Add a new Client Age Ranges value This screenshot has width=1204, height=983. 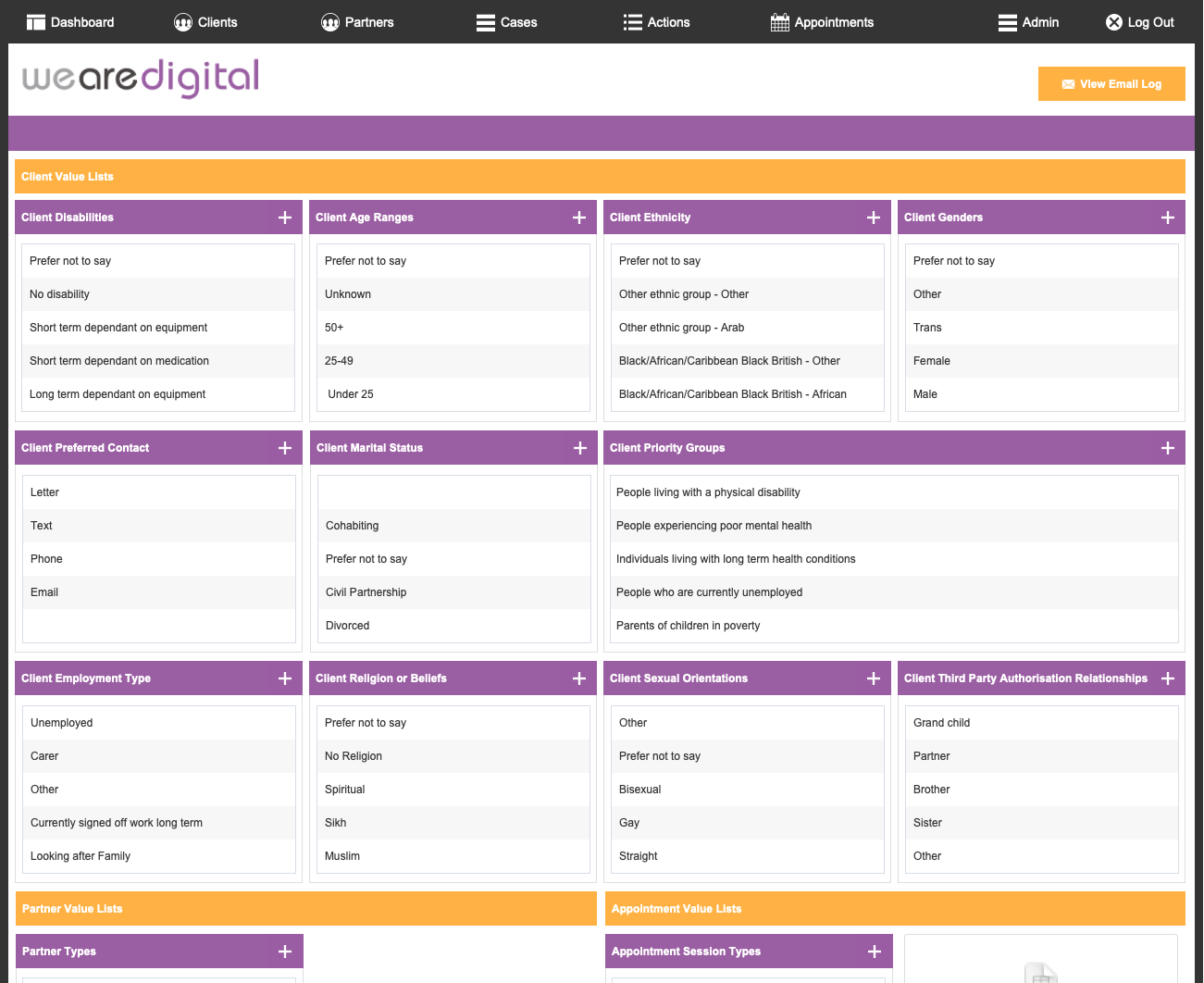coord(579,218)
